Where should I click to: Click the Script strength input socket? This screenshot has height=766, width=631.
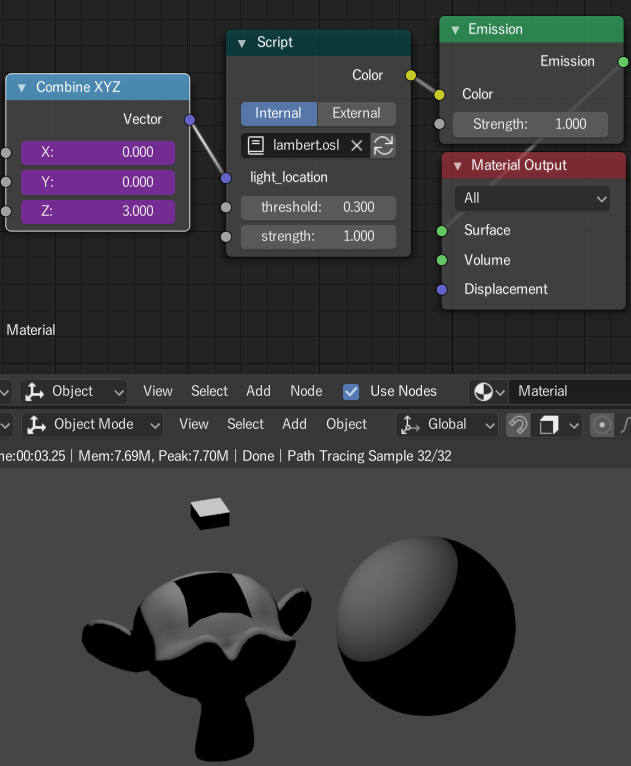[x=226, y=237]
